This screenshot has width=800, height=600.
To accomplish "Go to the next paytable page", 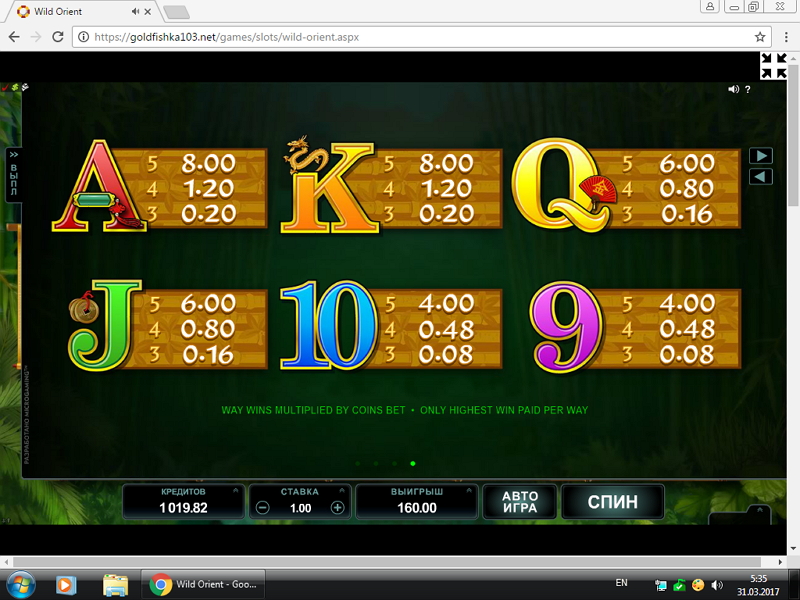I will 760,156.
